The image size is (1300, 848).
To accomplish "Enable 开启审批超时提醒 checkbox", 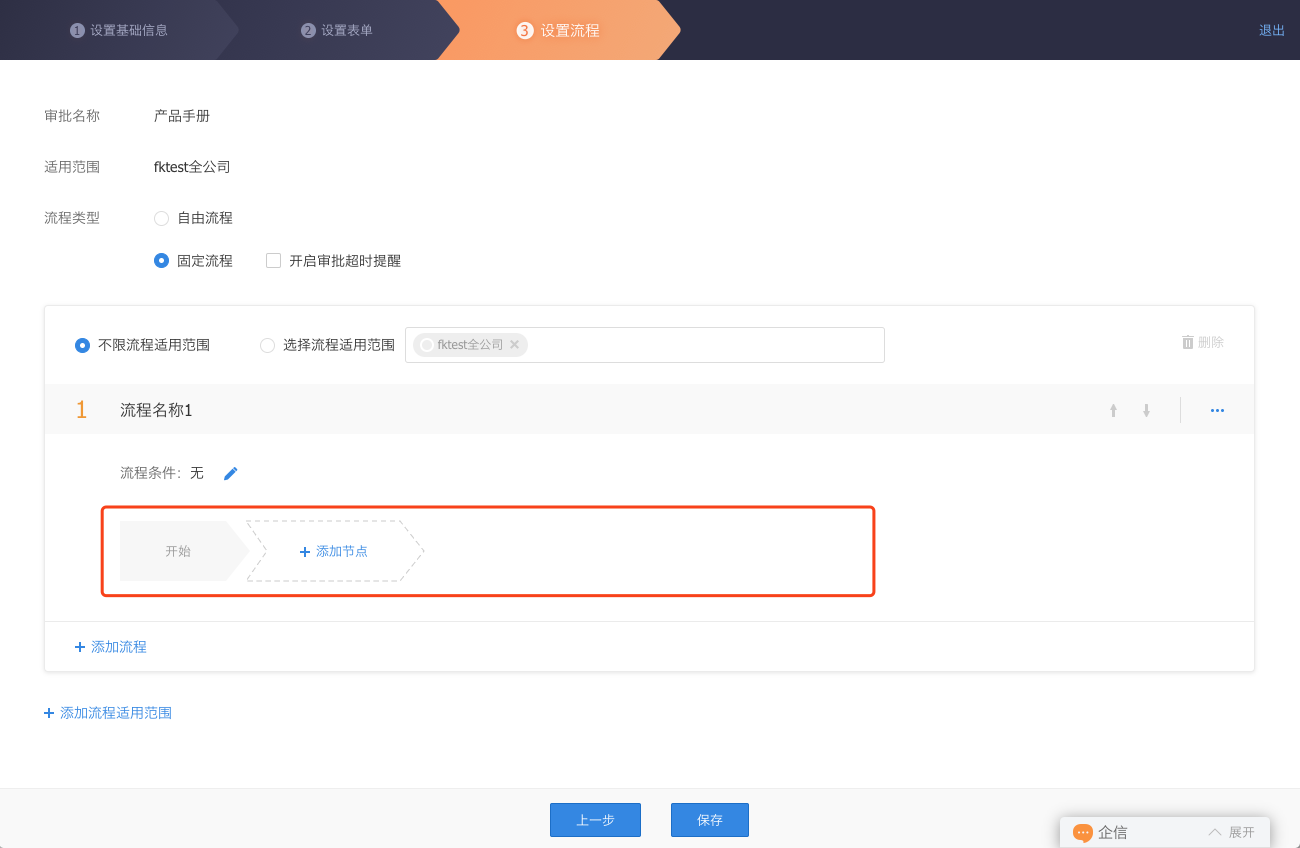I will [x=273, y=261].
